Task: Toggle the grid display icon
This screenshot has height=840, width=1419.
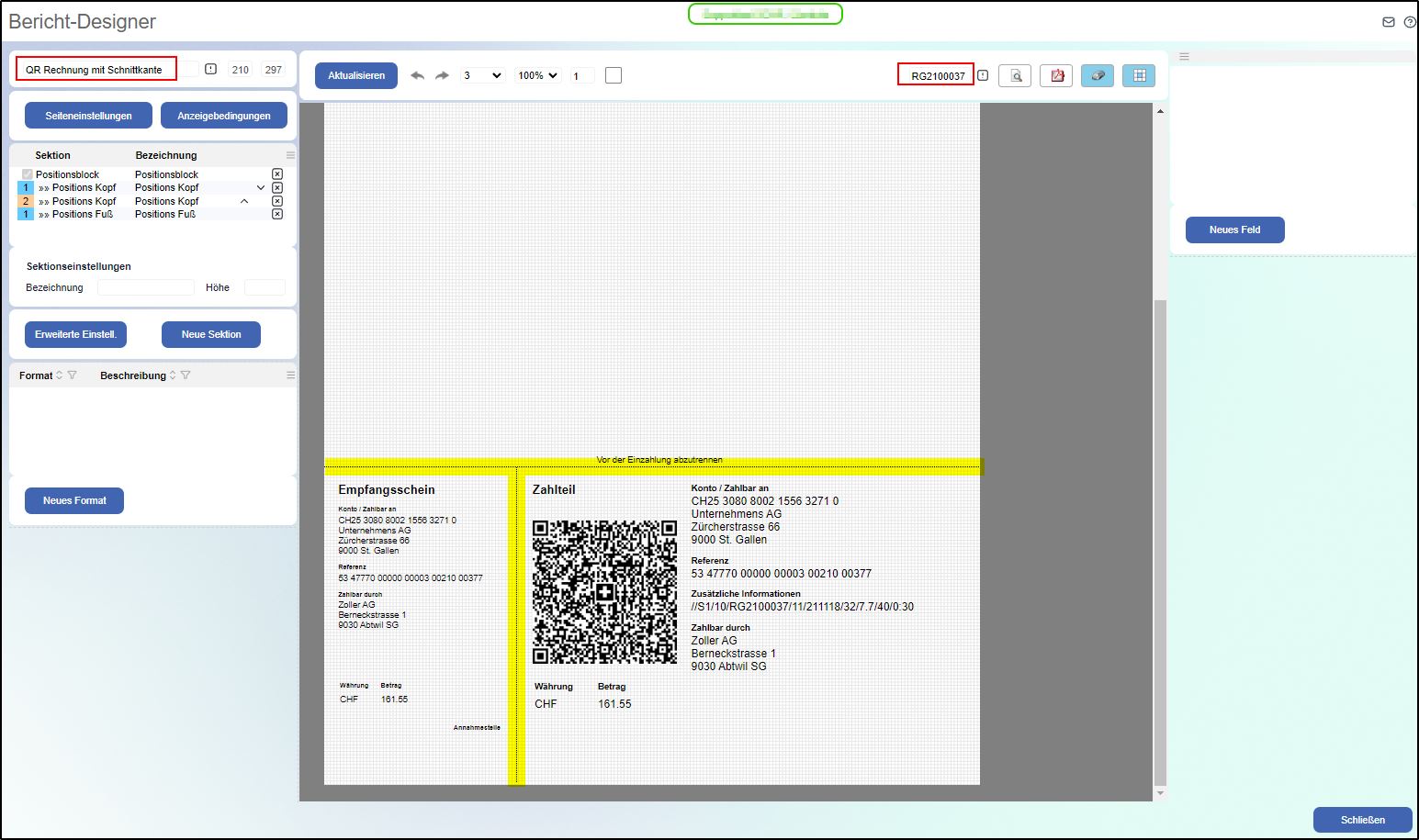Action: click(x=1138, y=75)
